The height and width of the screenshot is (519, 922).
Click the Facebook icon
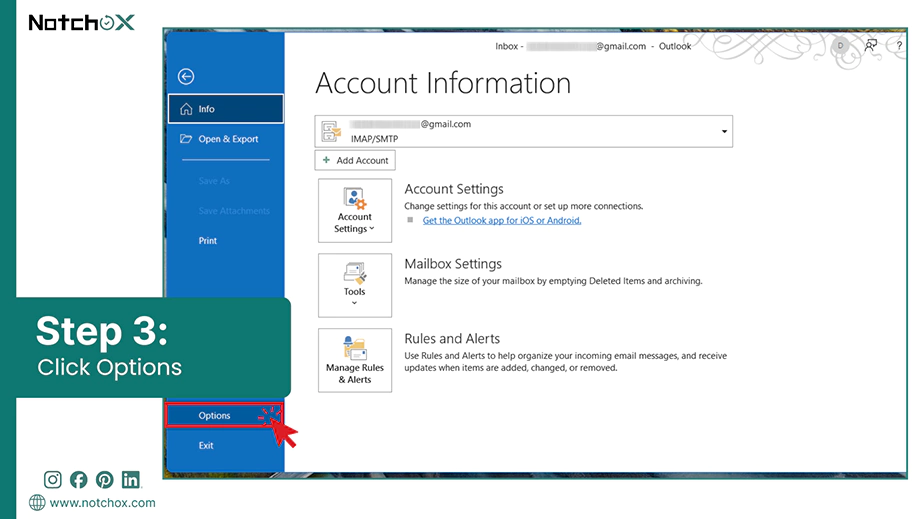(x=79, y=480)
